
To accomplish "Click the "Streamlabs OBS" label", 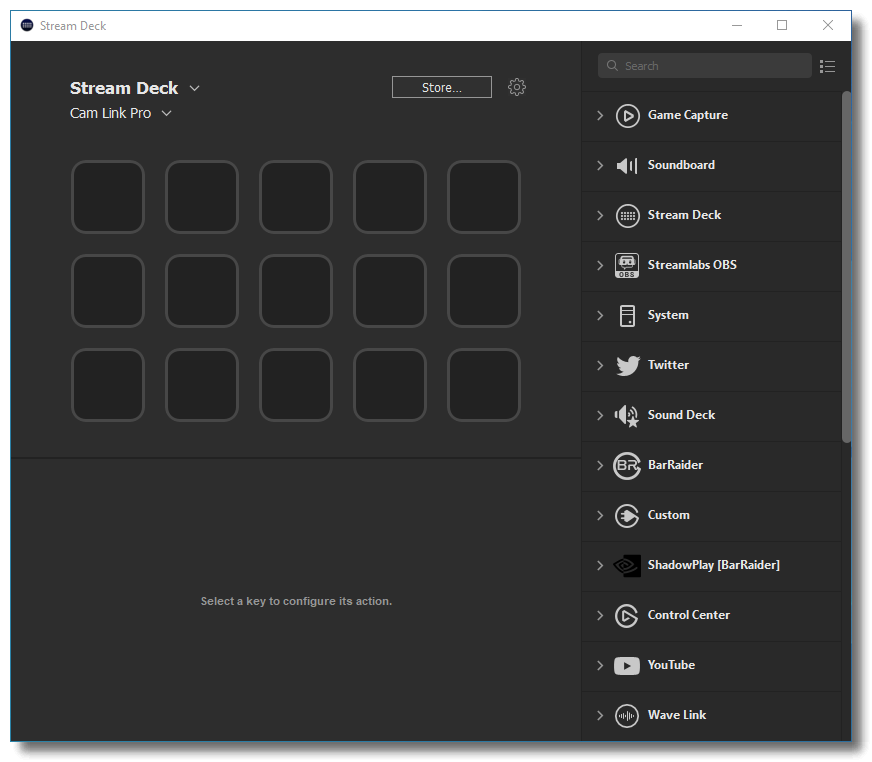I will [692, 265].
